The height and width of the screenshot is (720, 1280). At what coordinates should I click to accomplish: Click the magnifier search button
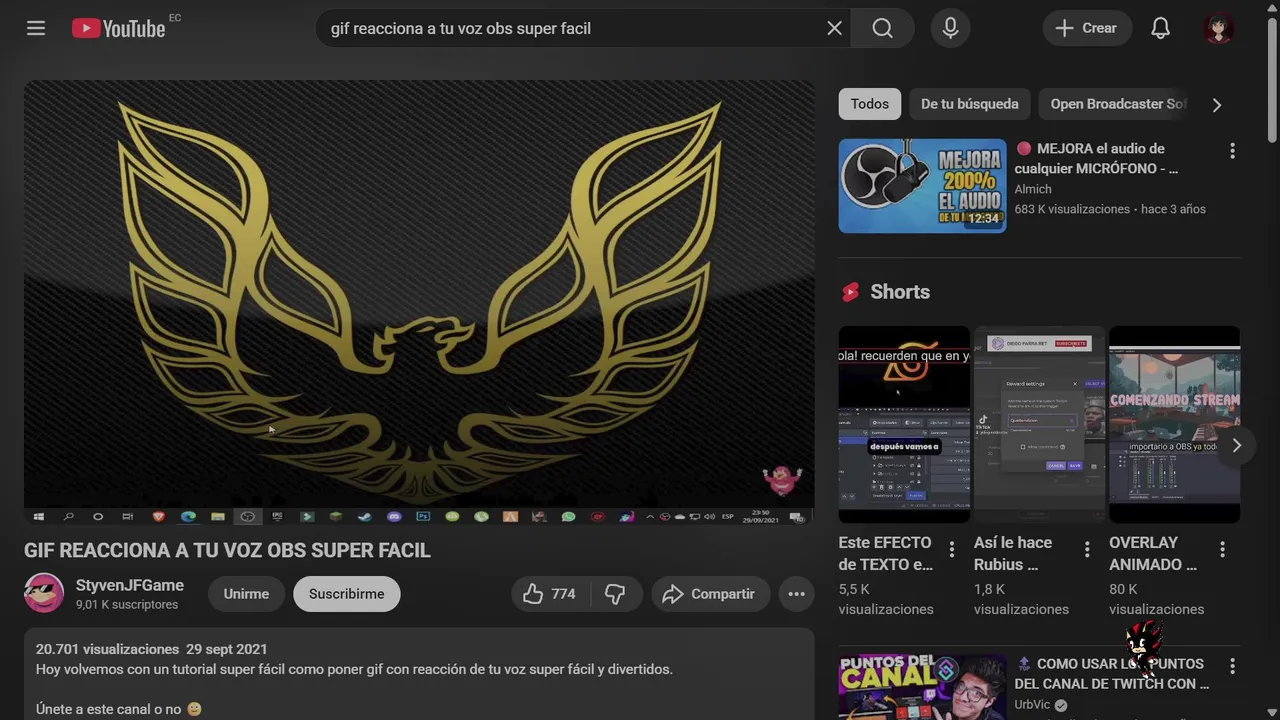pyautogui.click(x=882, y=28)
